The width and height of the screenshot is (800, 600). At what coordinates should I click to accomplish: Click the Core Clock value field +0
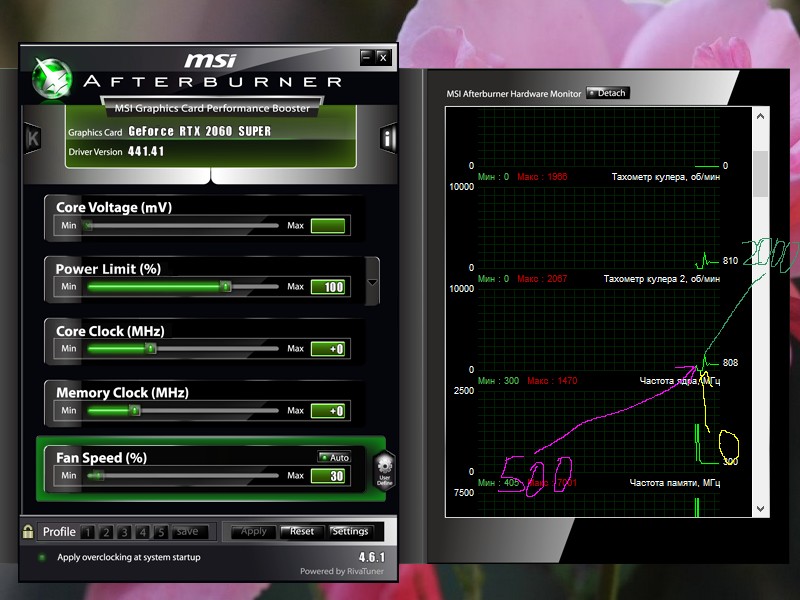click(x=328, y=349)
